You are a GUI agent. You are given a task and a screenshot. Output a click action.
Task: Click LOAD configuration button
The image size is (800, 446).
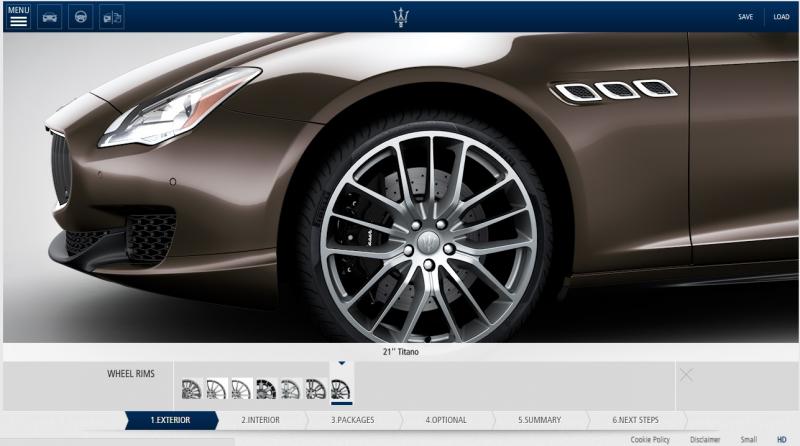tap(781, 17)
